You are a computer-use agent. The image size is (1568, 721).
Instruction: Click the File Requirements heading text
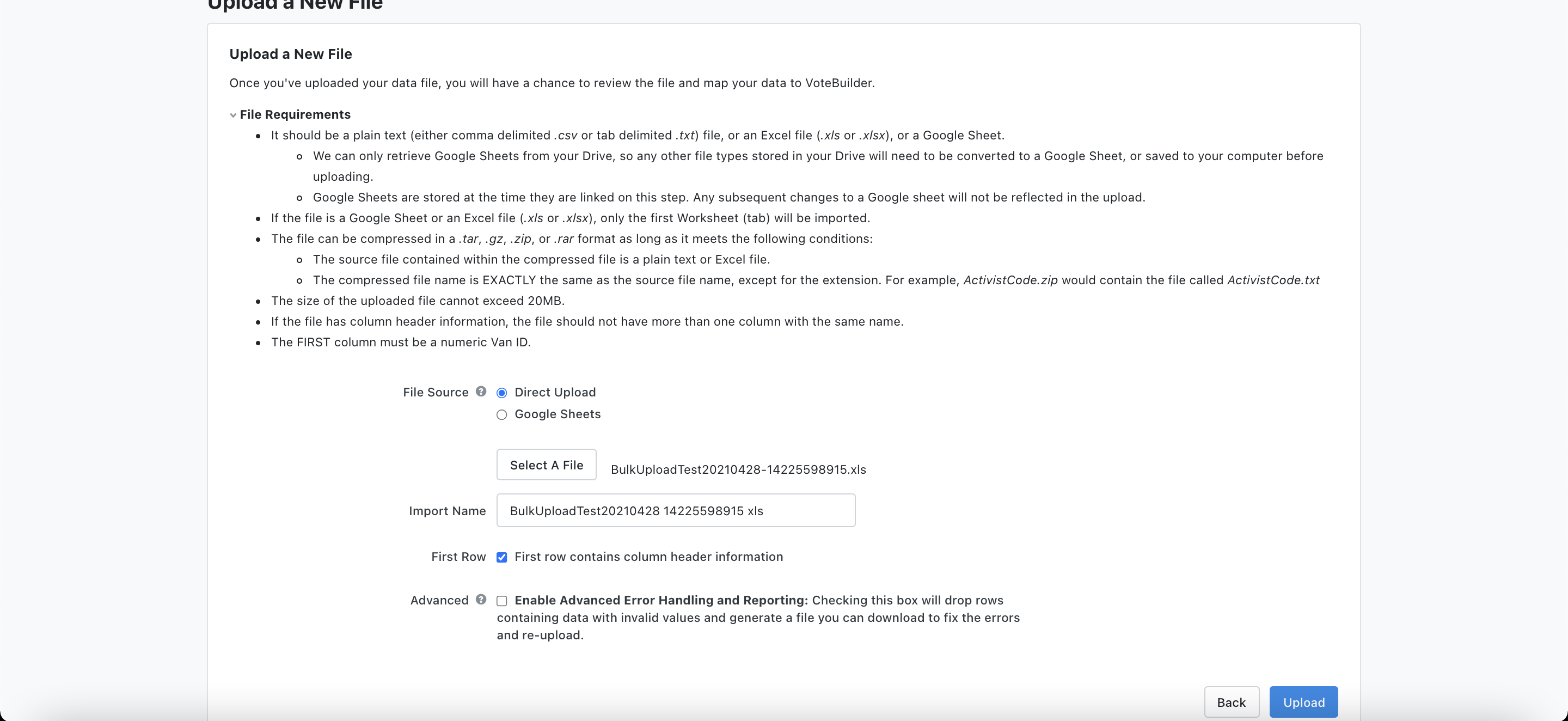click(x=295, y=114)
